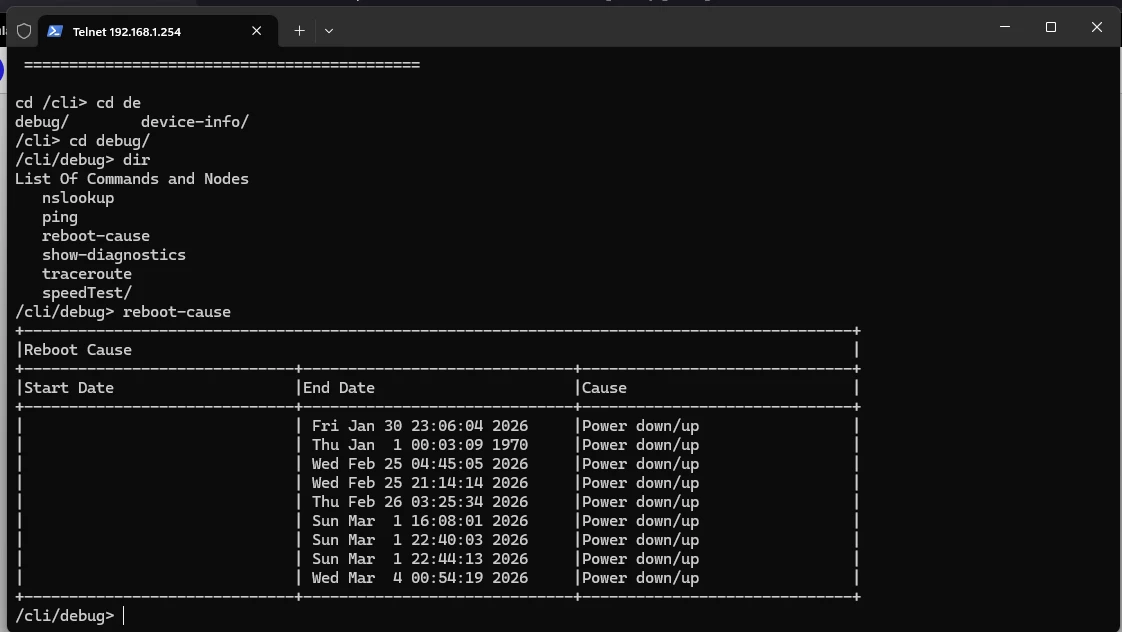This screenshot has width=1122, height=632.
Task: Click the date Fri Jan 30 23:06:04 2026
Action: pos(419,426)
